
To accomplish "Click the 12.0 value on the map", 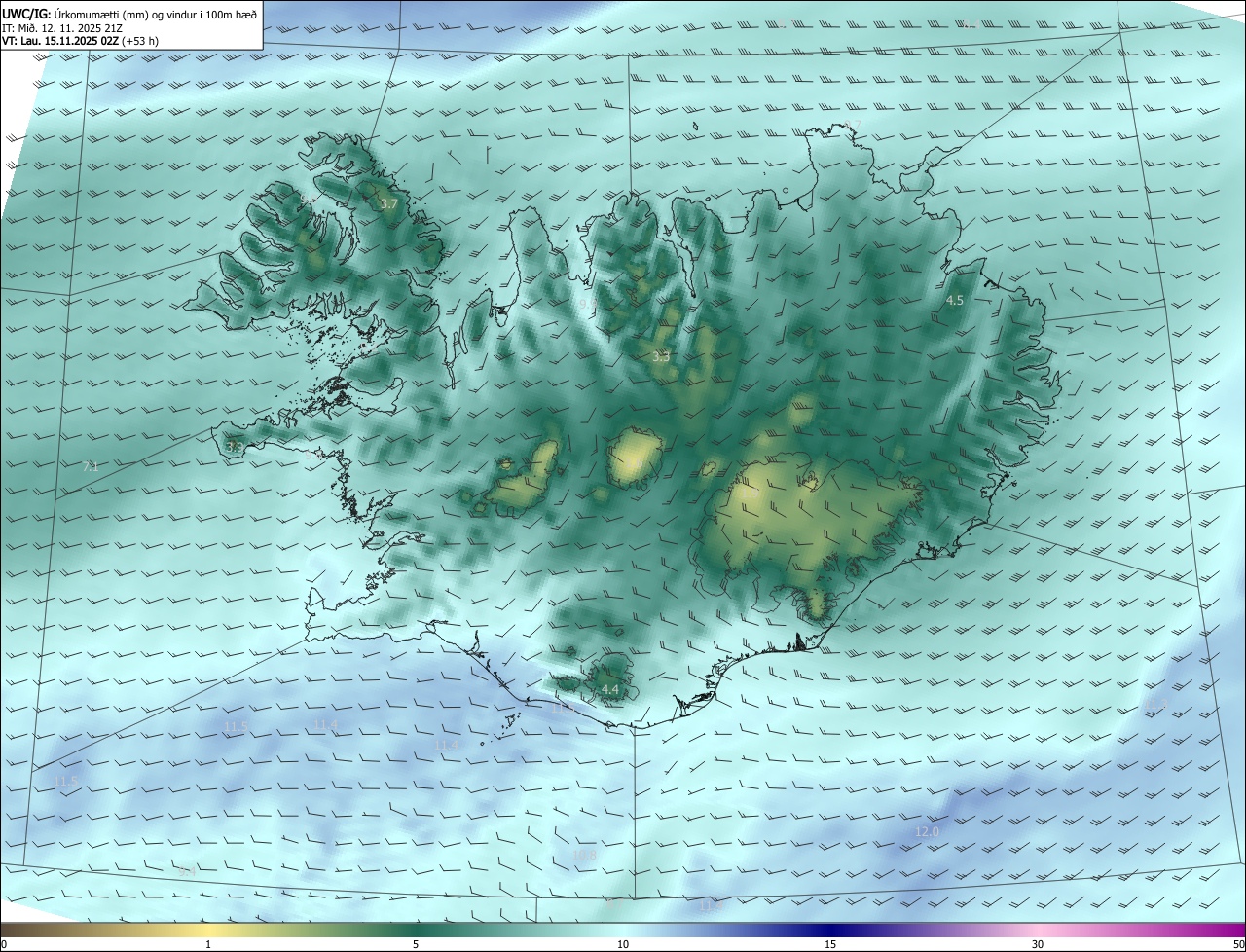I will coord(927,832).
